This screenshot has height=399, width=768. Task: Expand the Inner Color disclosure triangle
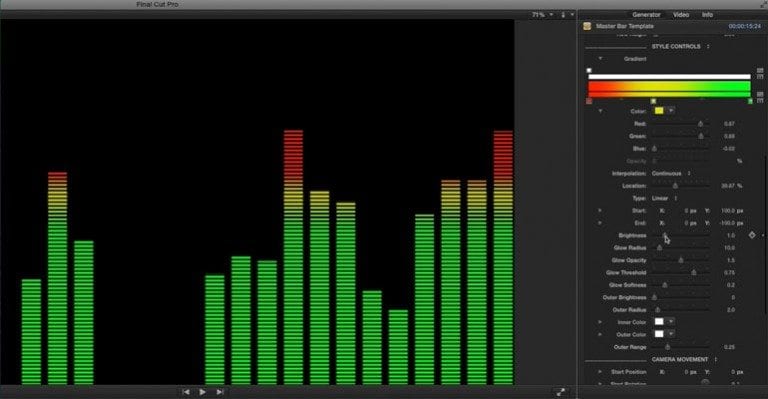pyautogui.click(x=600, y=322)
